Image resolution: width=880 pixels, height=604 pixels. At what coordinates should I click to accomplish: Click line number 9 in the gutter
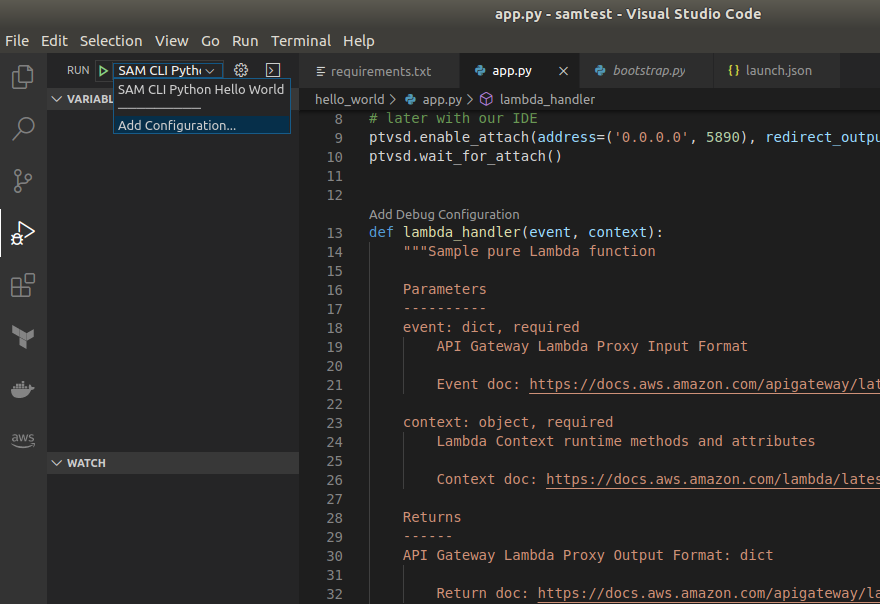(x=338, y=138)
